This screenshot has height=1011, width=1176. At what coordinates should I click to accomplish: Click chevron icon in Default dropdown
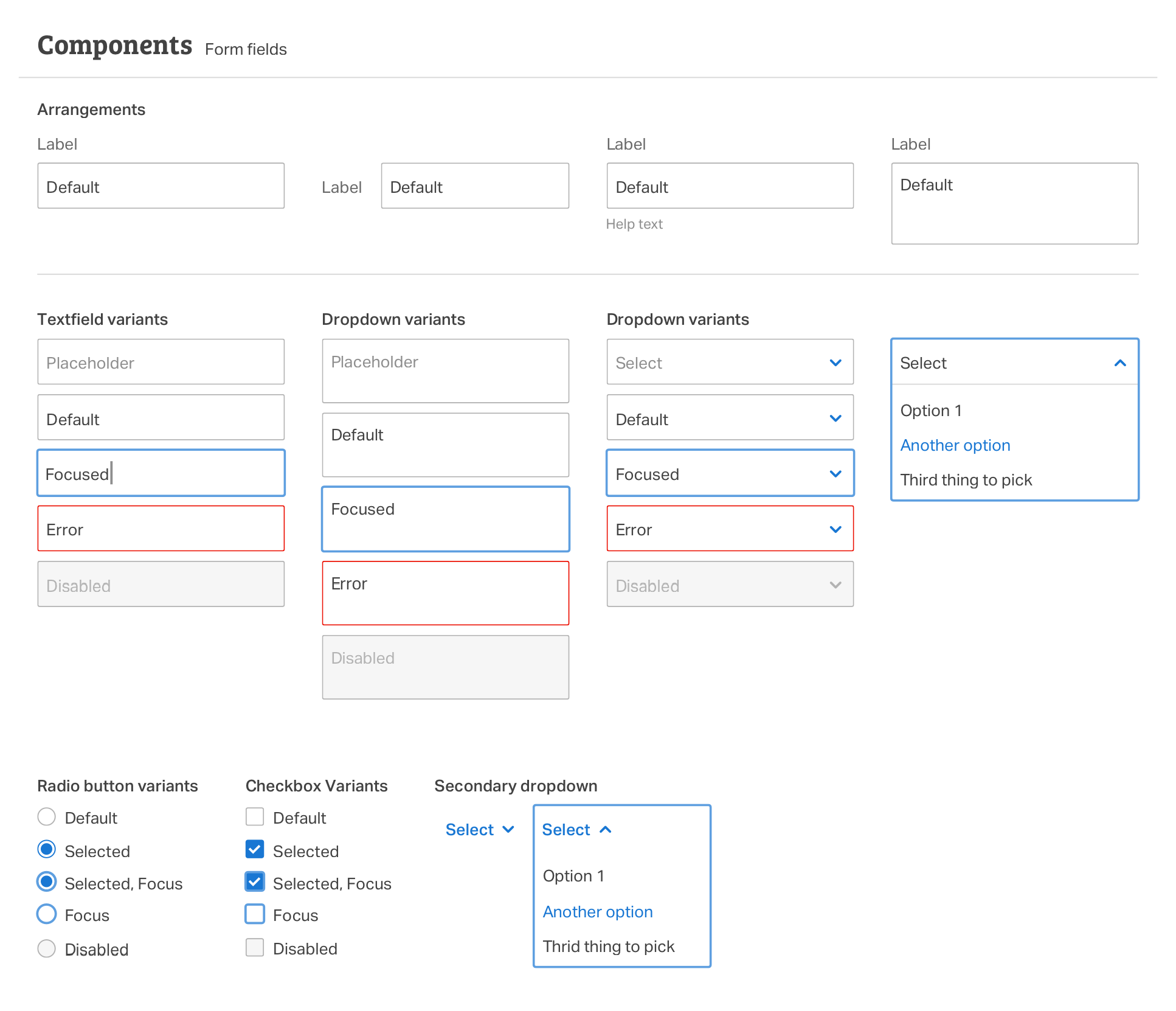coord(835,419)
